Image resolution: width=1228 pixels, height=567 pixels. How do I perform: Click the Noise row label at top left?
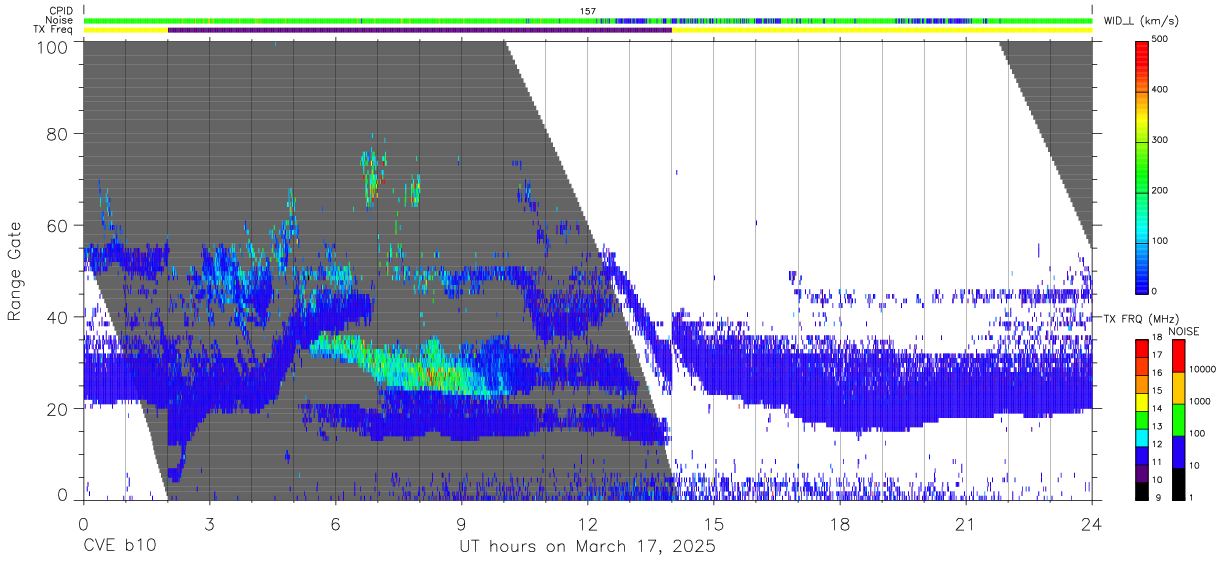[x=58, y=20]
